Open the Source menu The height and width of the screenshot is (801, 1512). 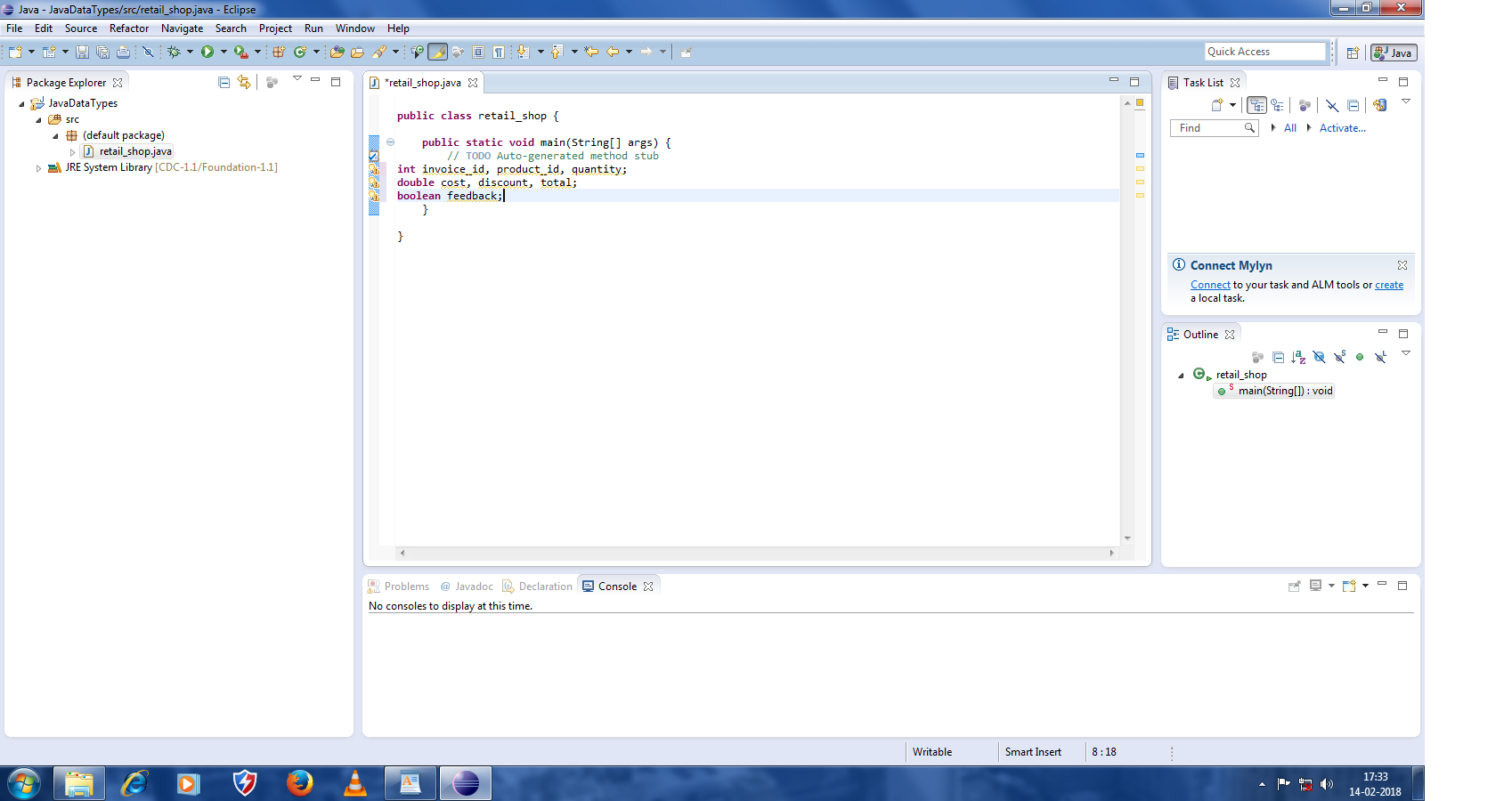(81, 28)
